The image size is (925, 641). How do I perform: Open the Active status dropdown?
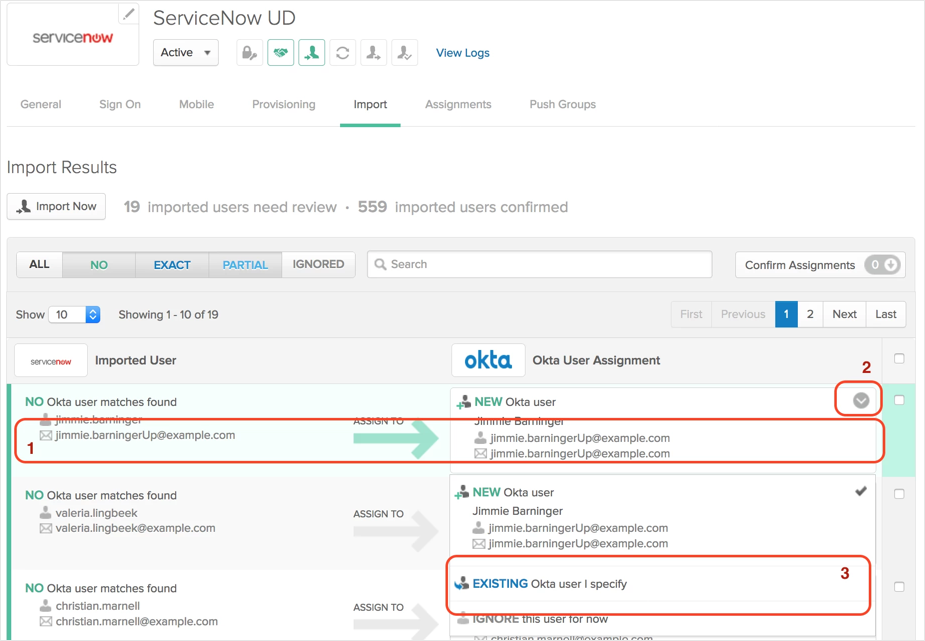tap(186, 53)
